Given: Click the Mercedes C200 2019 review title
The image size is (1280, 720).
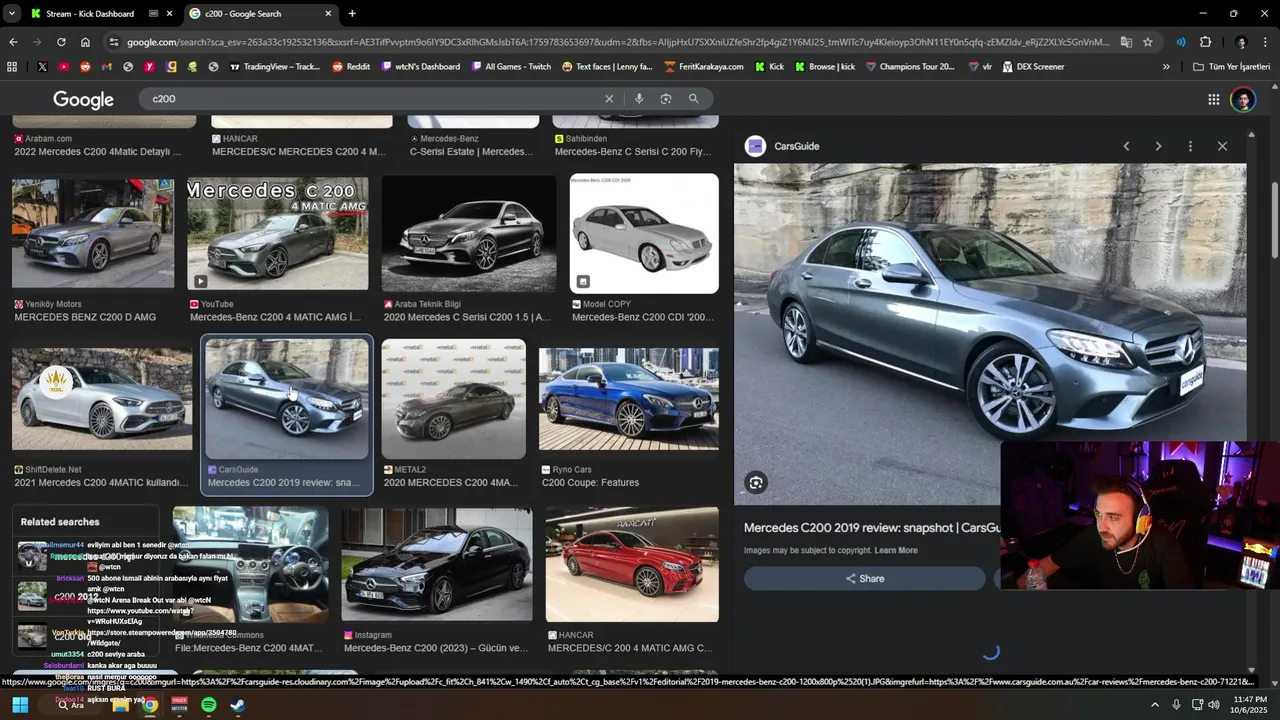Looking at the screenshot, I should [872, 528].
